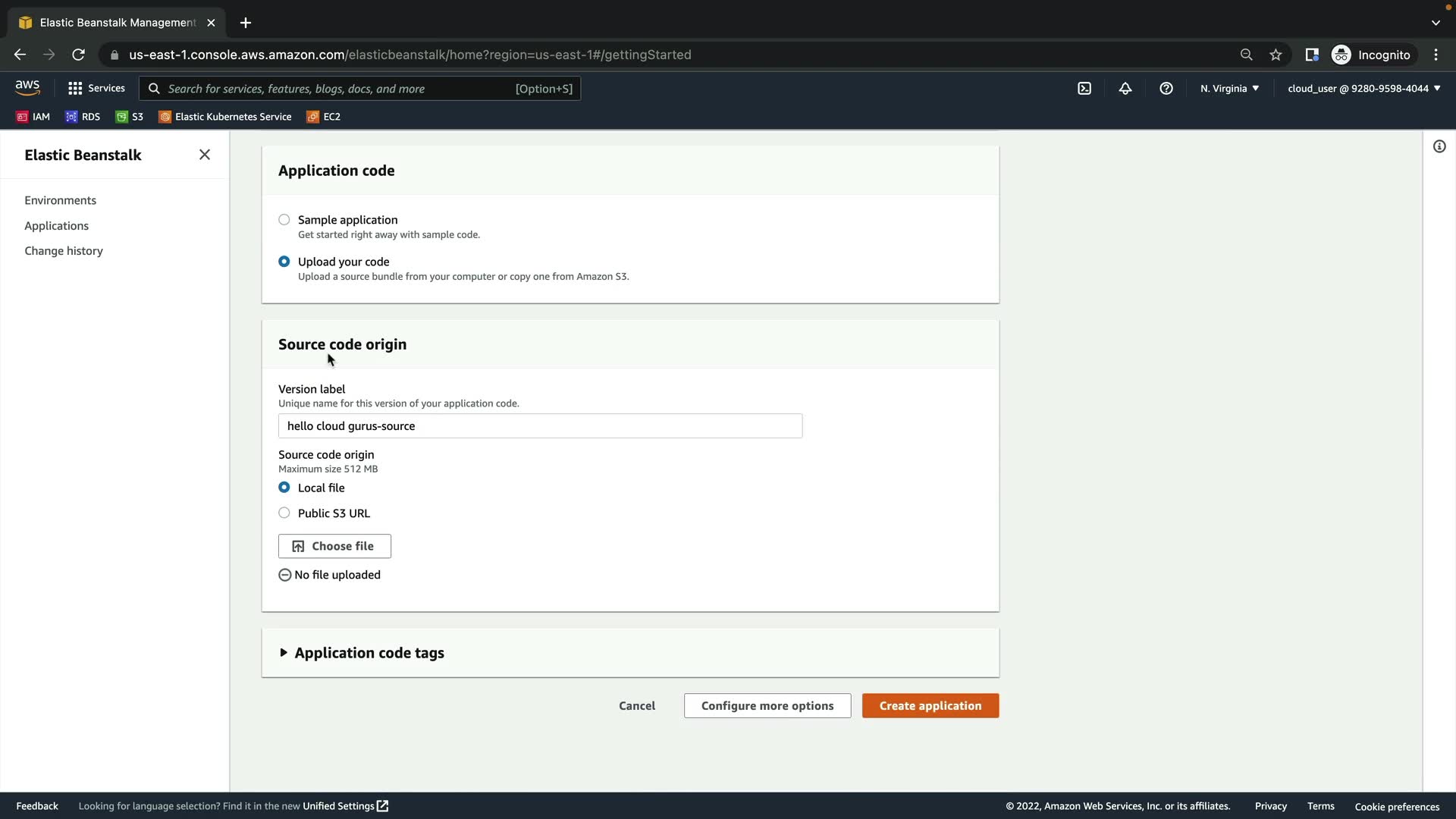Open the AWS help question-mark icon
1456x819 pixels.
(1166, 89)
